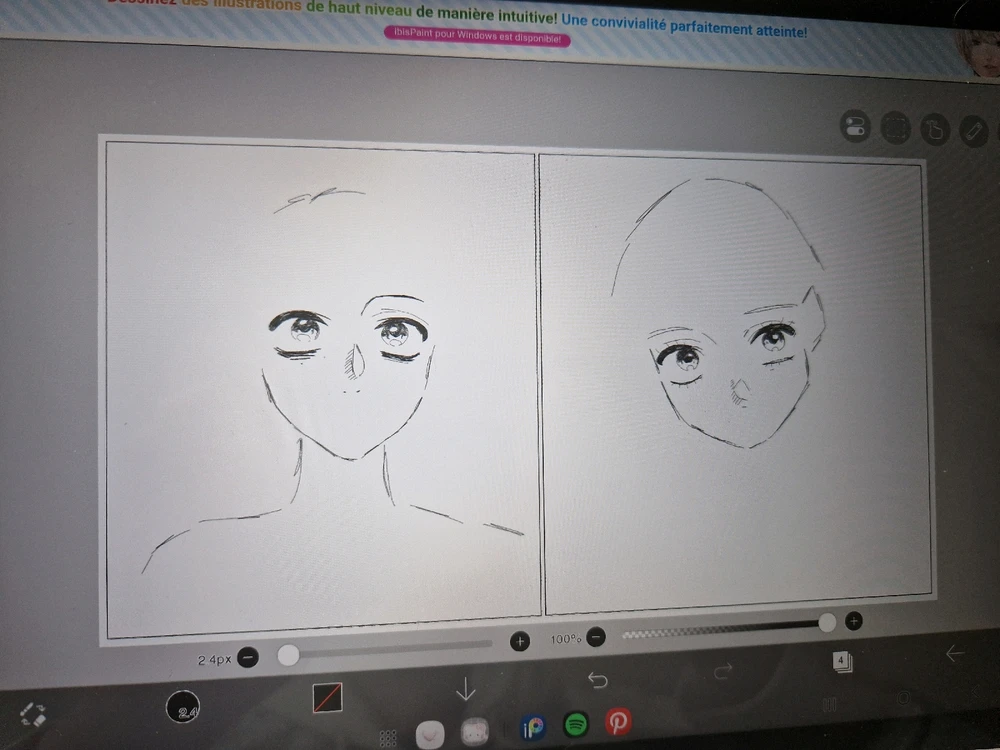Decrease brush thickness with minus button
Screen dimensions: 1000x750
pos(248,657)
